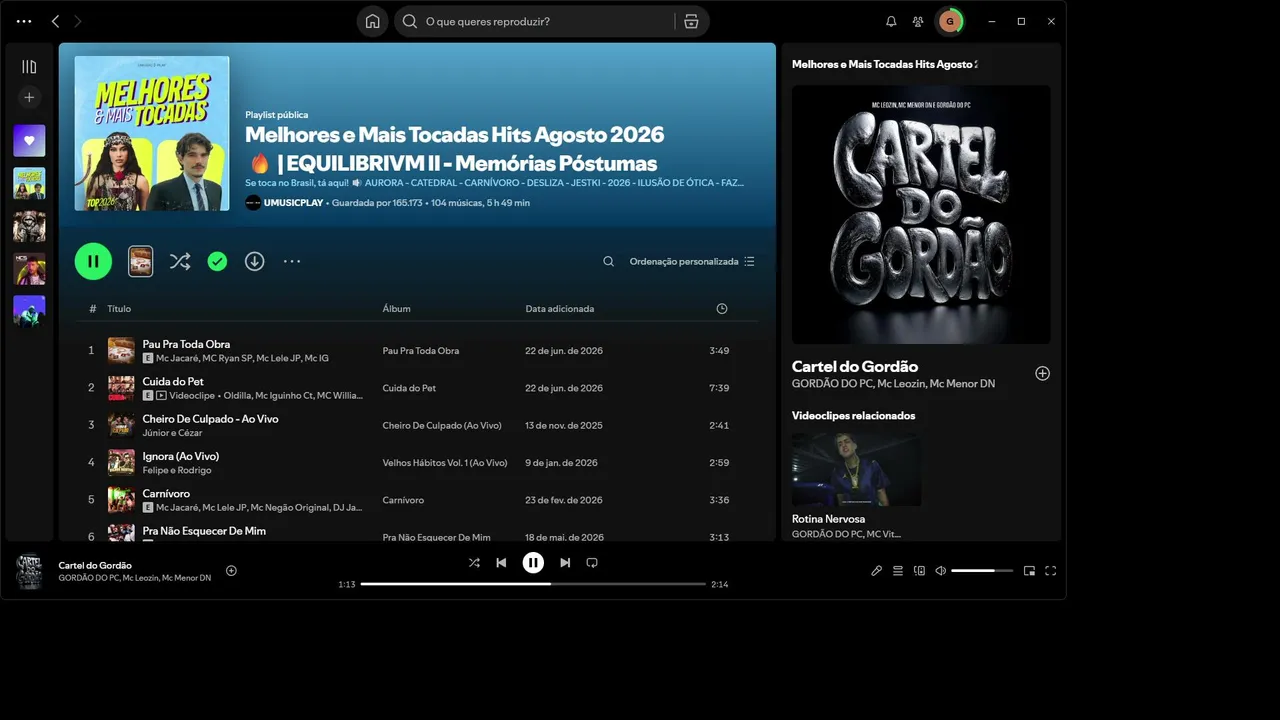
Task: Play the 'Rotina Nervosa' related video thumbnail
Action: click(856, 469)
